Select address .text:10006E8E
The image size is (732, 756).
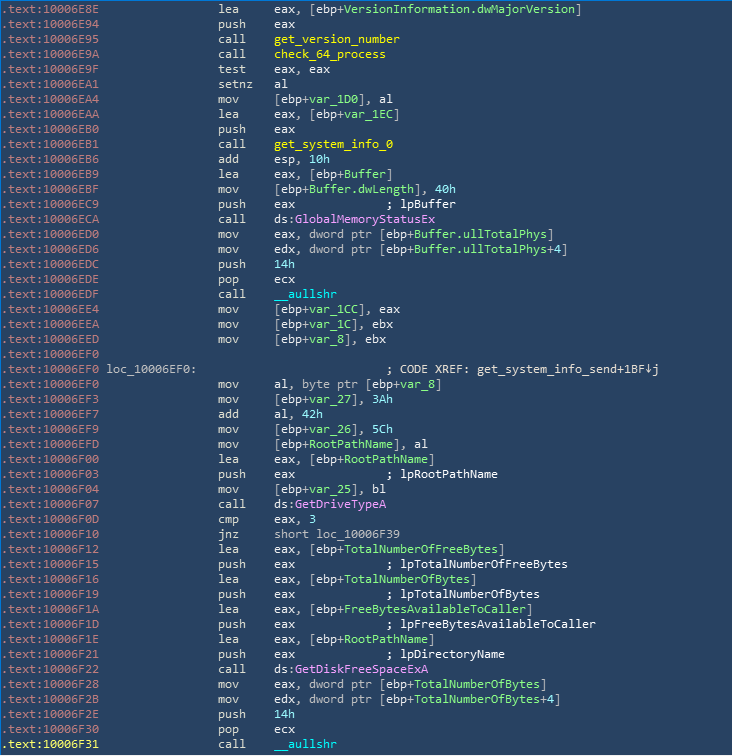pos(51,9)
